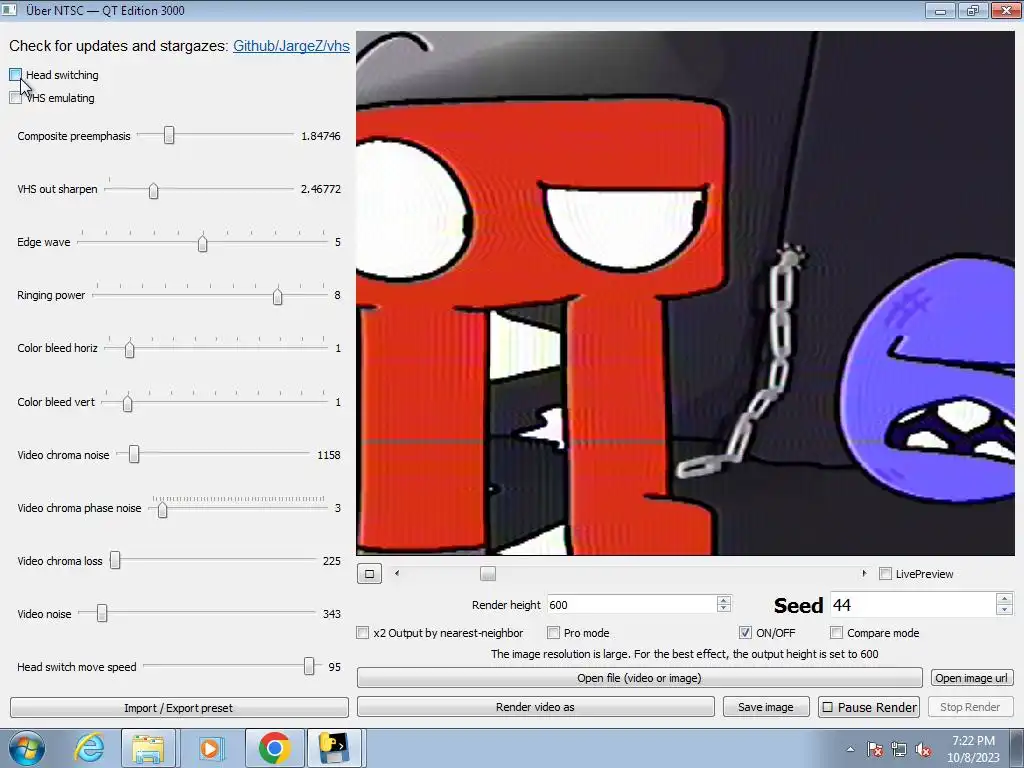Screen dimensions: 1024x768
Task: Increase Render height with the up arrow
Action: pos(723,600)
